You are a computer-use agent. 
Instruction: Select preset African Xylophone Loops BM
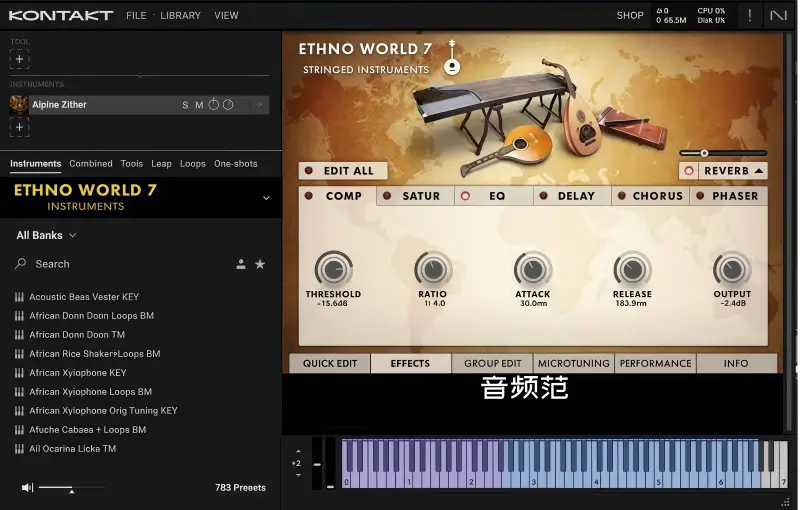[x=90, y=392]
